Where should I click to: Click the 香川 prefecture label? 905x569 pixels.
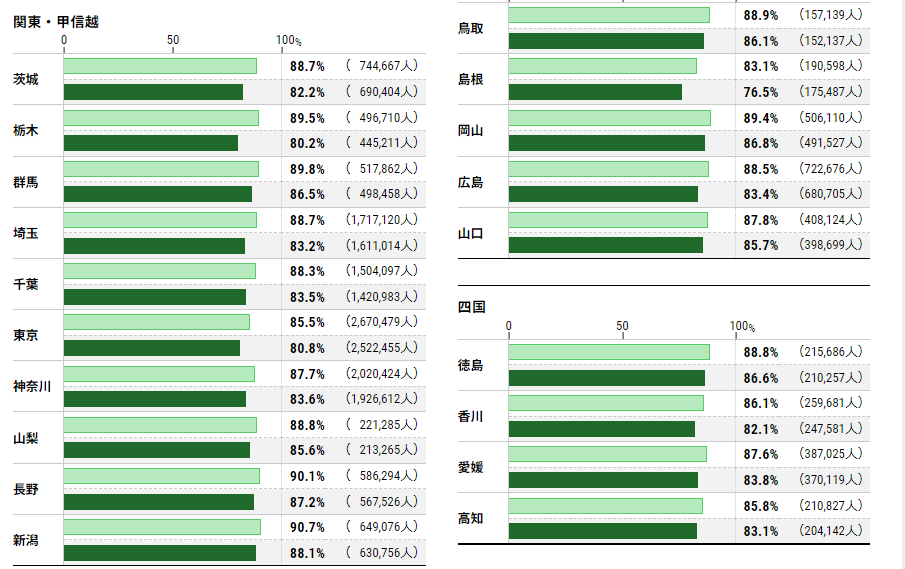click(471, 416)
